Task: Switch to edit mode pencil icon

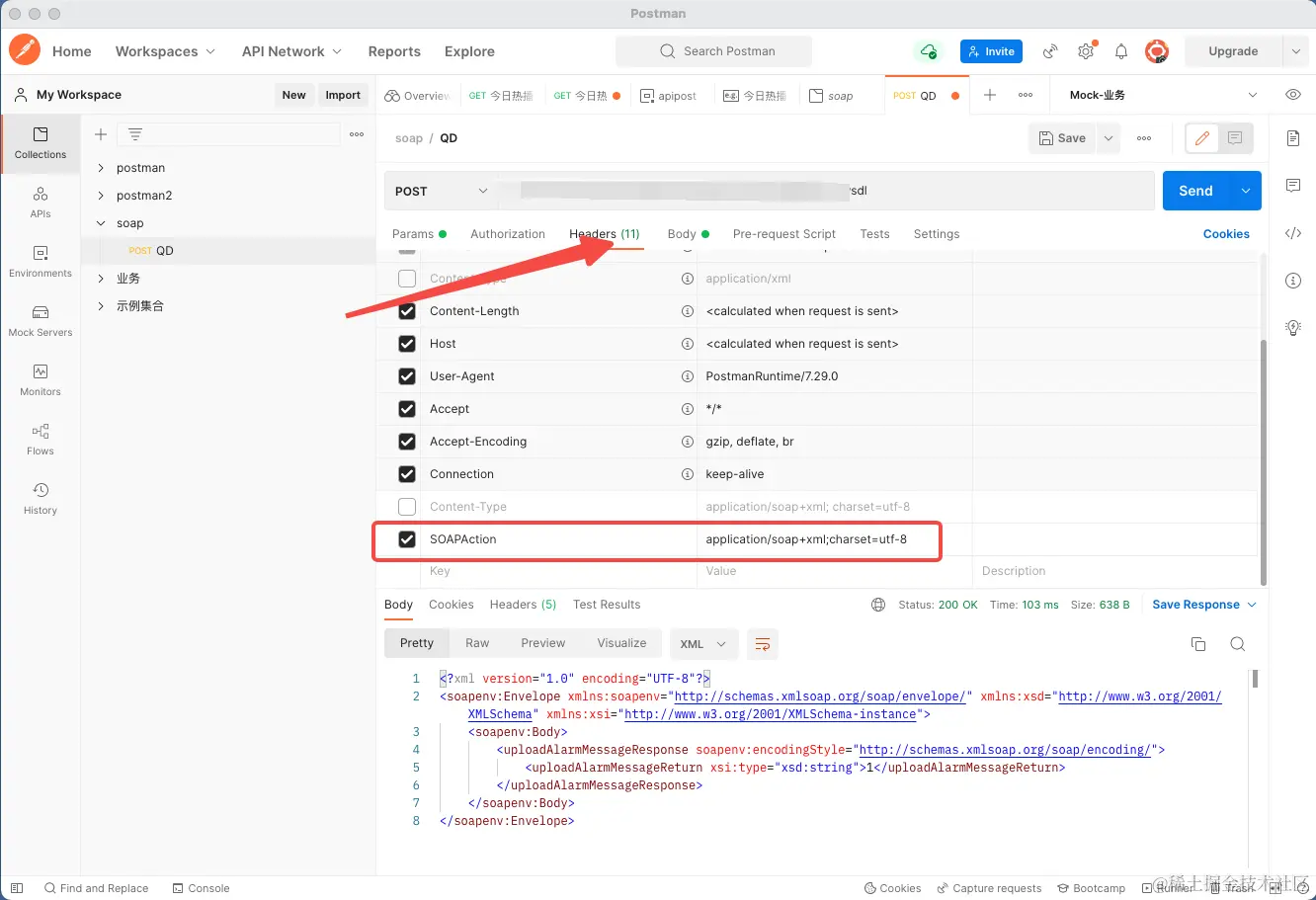Action: pyautogui.click(x=1202, y=138)
